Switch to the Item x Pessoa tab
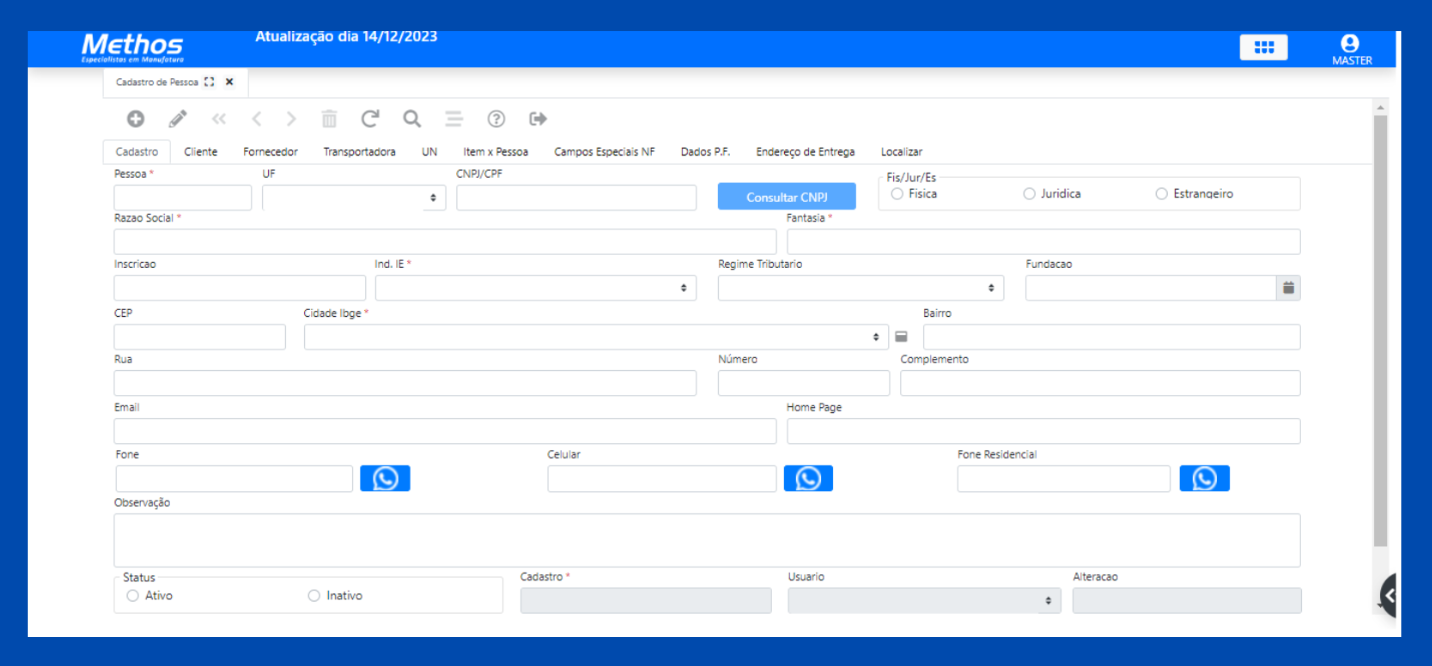1432x666 pixels. 496,152
